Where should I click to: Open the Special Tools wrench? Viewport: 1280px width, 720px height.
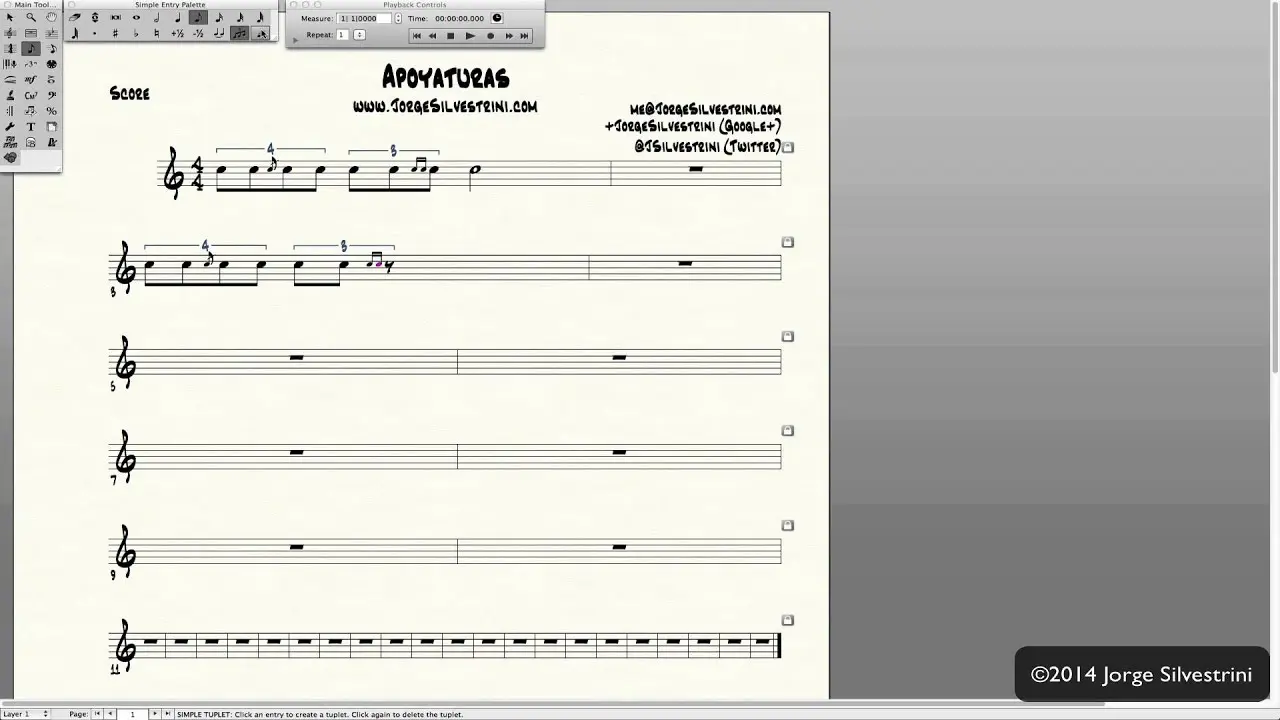10,127
